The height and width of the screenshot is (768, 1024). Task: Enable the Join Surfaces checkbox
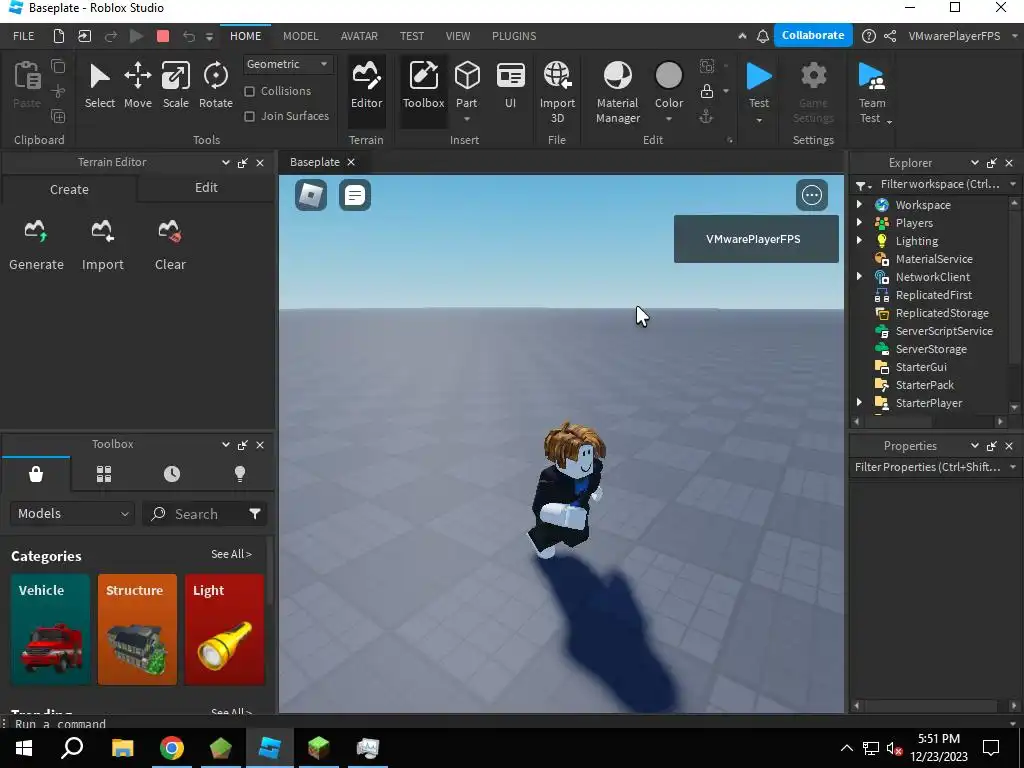point(249,116)
